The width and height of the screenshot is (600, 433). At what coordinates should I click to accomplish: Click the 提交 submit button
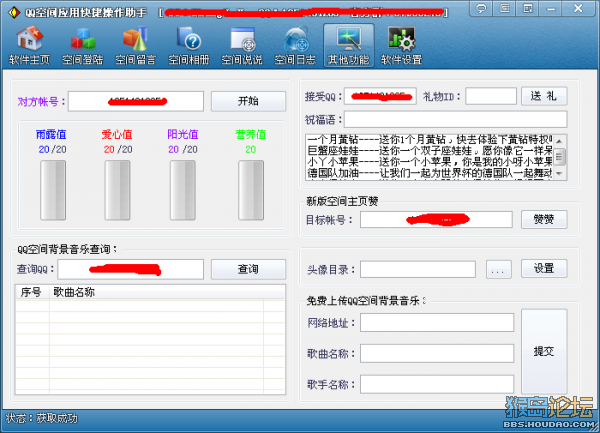click(544, 351)
